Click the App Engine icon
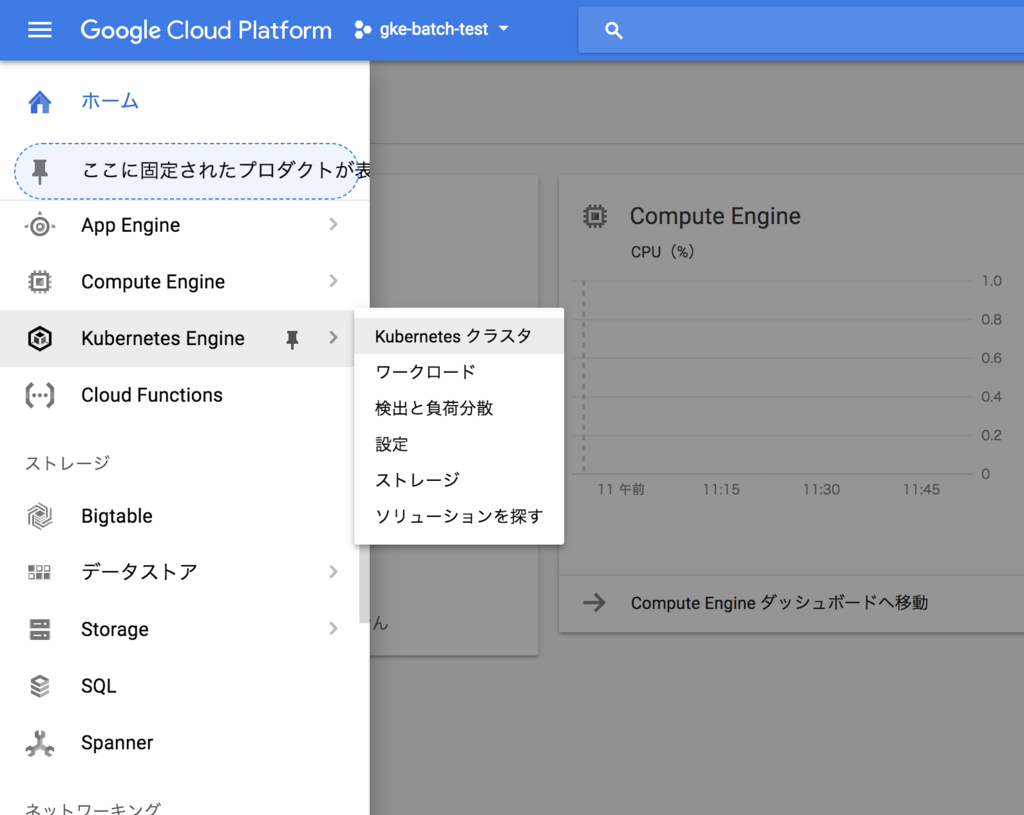Image resolution: width=1024 pixels, height=815 pixels. tap(40, 225)
